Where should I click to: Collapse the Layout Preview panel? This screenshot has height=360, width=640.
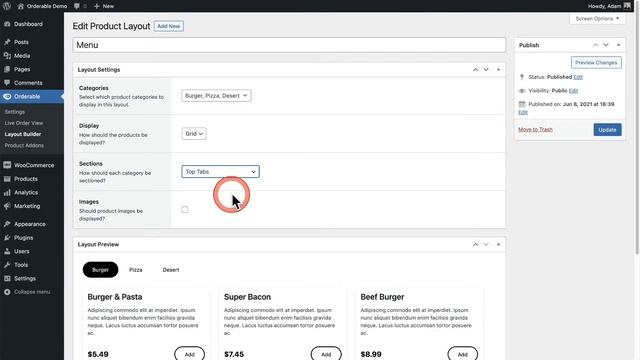point(498,244)
